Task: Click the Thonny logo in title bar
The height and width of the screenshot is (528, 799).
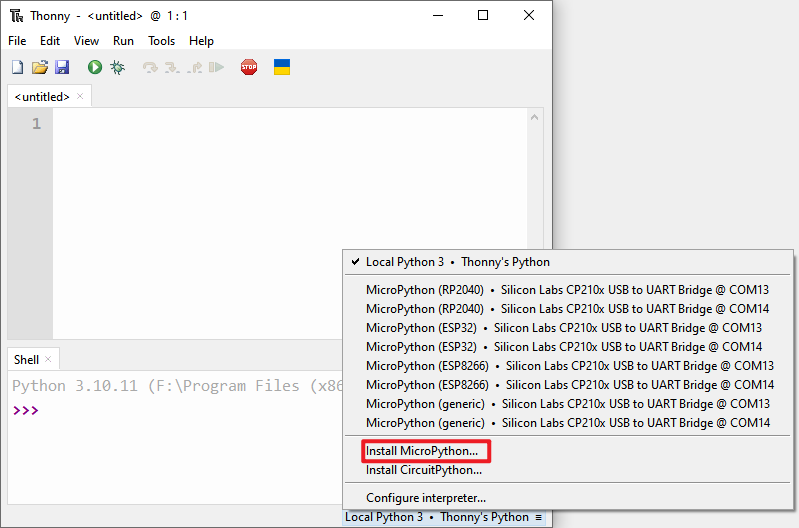Action: (x=16, y=16)
